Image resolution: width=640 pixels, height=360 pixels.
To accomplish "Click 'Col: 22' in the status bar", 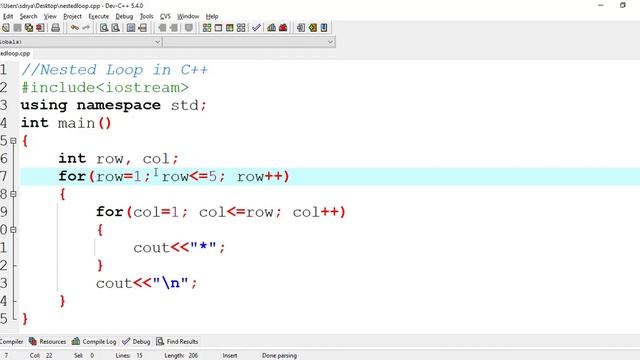I will 41,356.
